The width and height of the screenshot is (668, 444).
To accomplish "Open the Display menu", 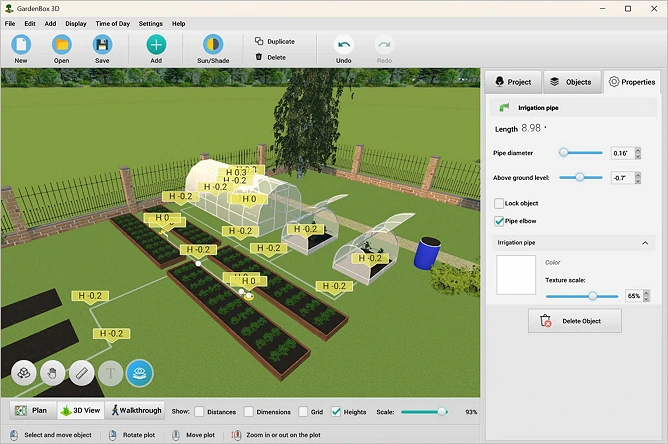I will pyautogui.click(x=76, y=23).
